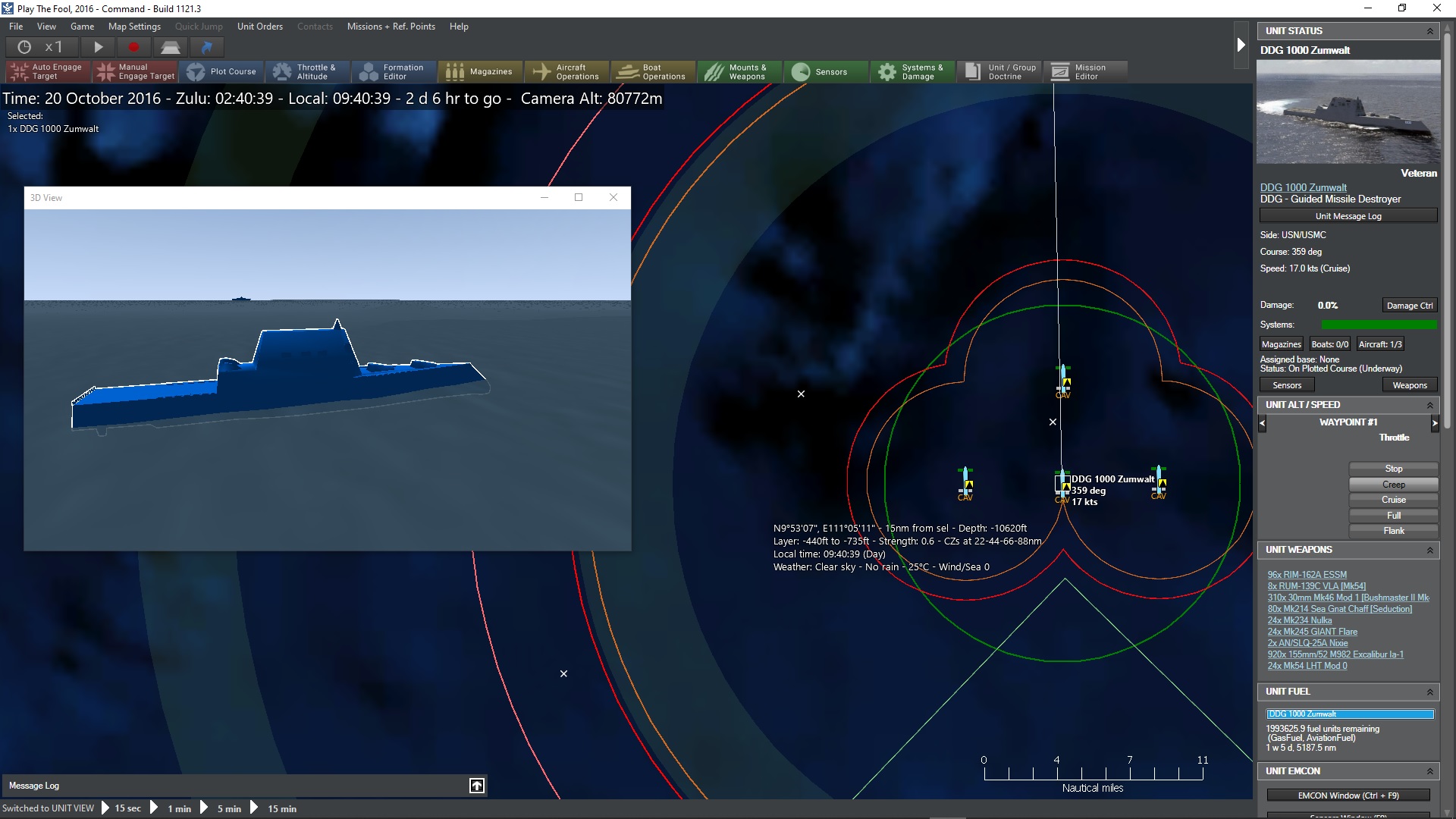Collapse the right sidebar with the arrow
This screenshot has width=1456, height=819.
(x=1241, y=45)
